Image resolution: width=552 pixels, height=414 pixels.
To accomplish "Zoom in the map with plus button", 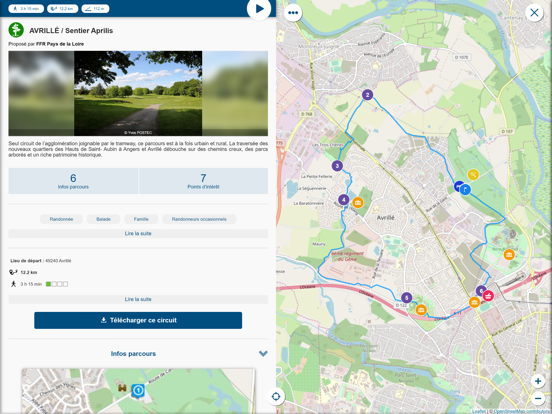I will point(538,381).
